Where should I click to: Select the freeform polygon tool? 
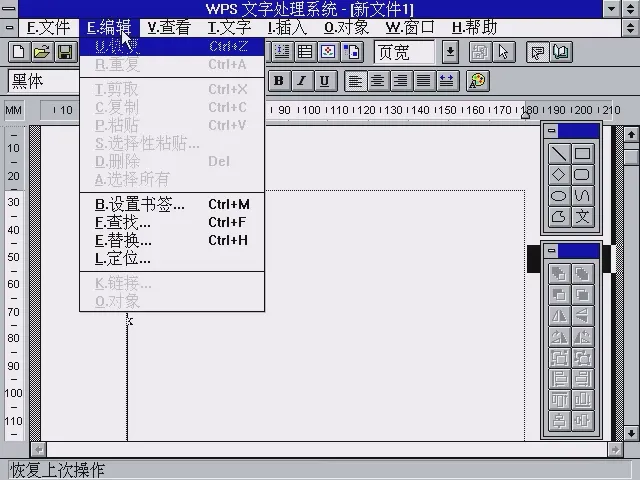point(559,217)
